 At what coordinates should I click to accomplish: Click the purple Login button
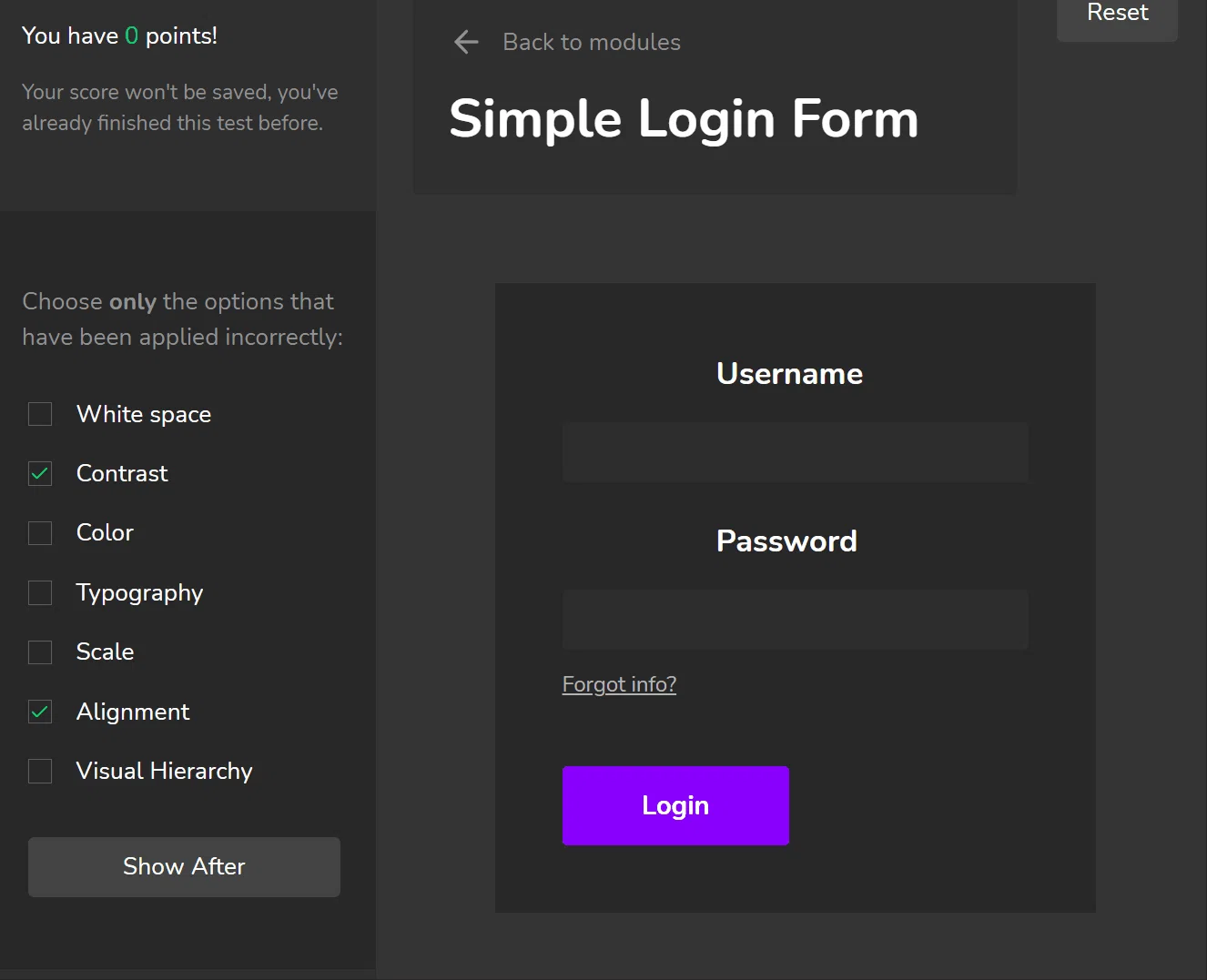tap(675, 805)
